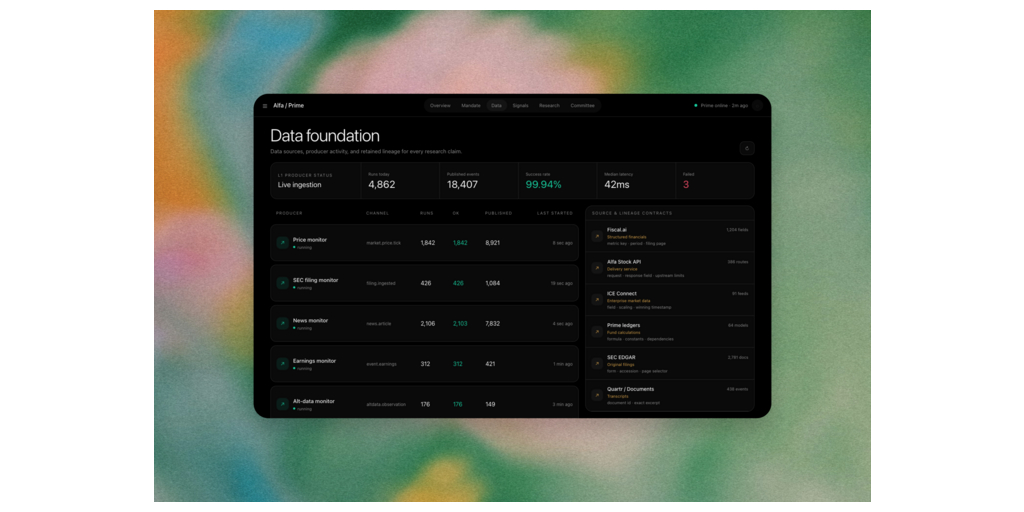The width and height of the screenshot is (1024, 512).
Task: Click the refresh icon button near the page title
Action: click(x=747, y=148)
